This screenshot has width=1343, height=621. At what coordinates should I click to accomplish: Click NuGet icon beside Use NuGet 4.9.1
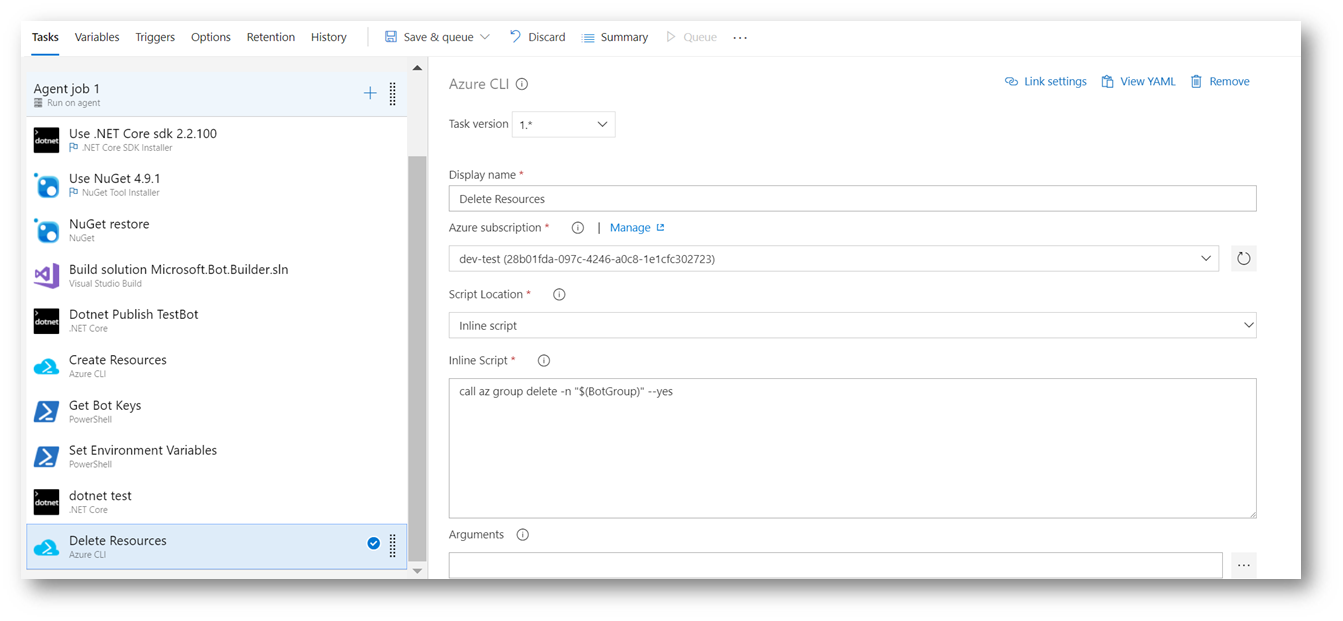point(46,185)
